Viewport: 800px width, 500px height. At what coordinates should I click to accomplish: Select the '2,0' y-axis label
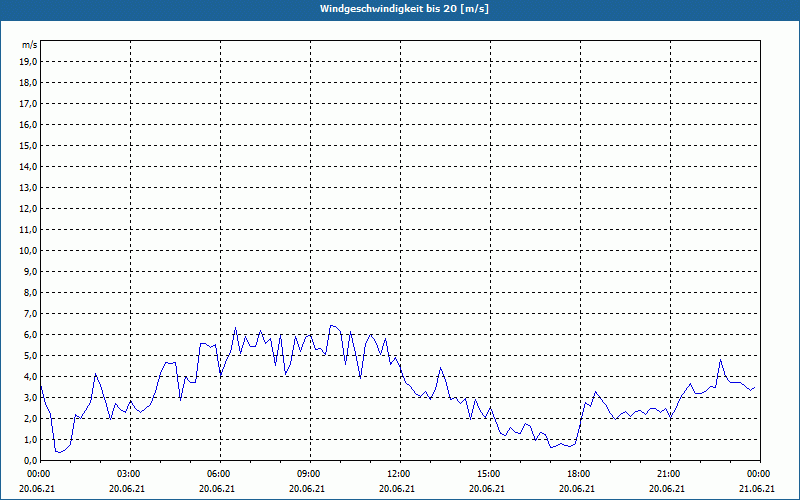30,419
